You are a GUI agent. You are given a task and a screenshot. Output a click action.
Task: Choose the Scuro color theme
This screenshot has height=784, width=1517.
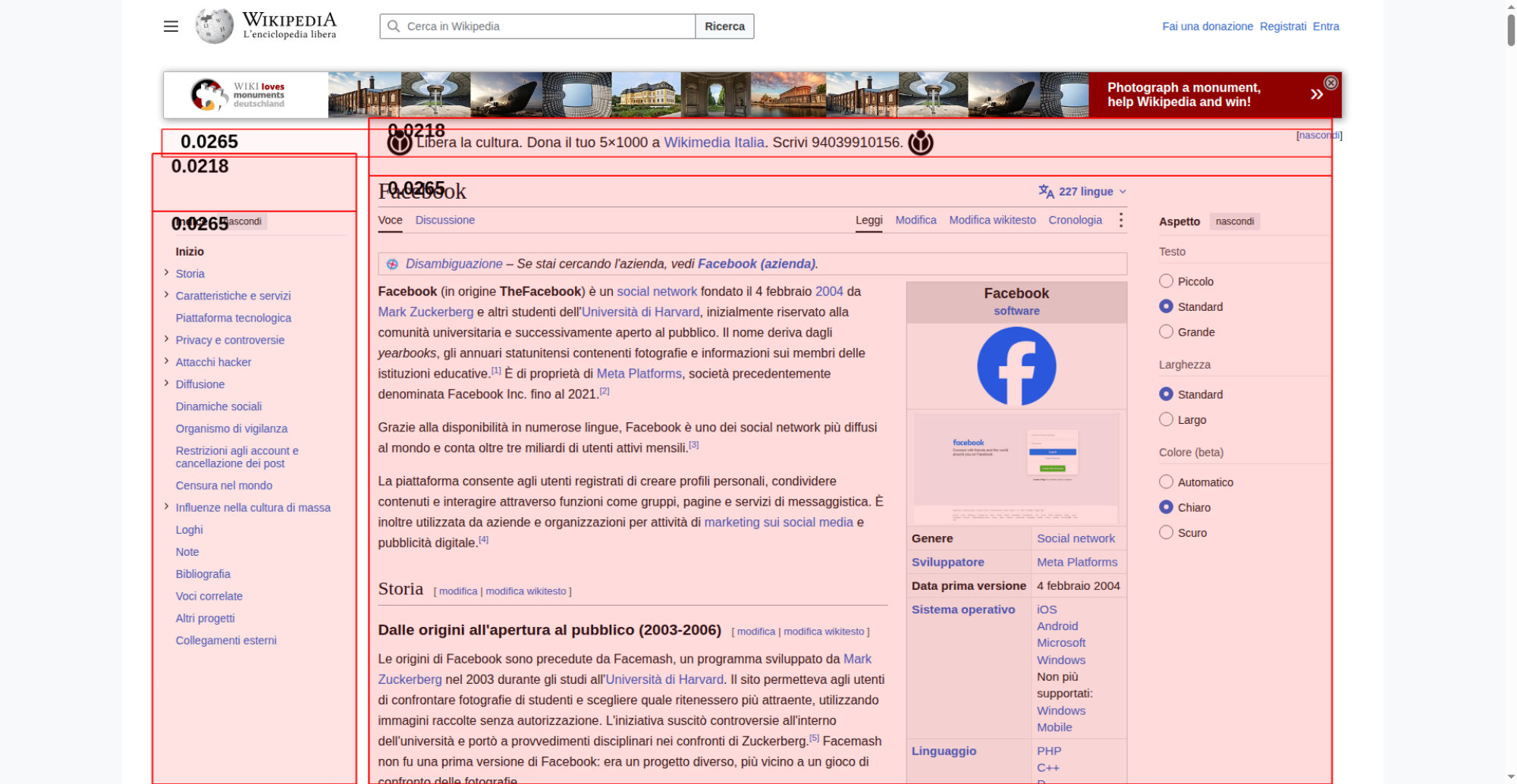(1166, 532)
